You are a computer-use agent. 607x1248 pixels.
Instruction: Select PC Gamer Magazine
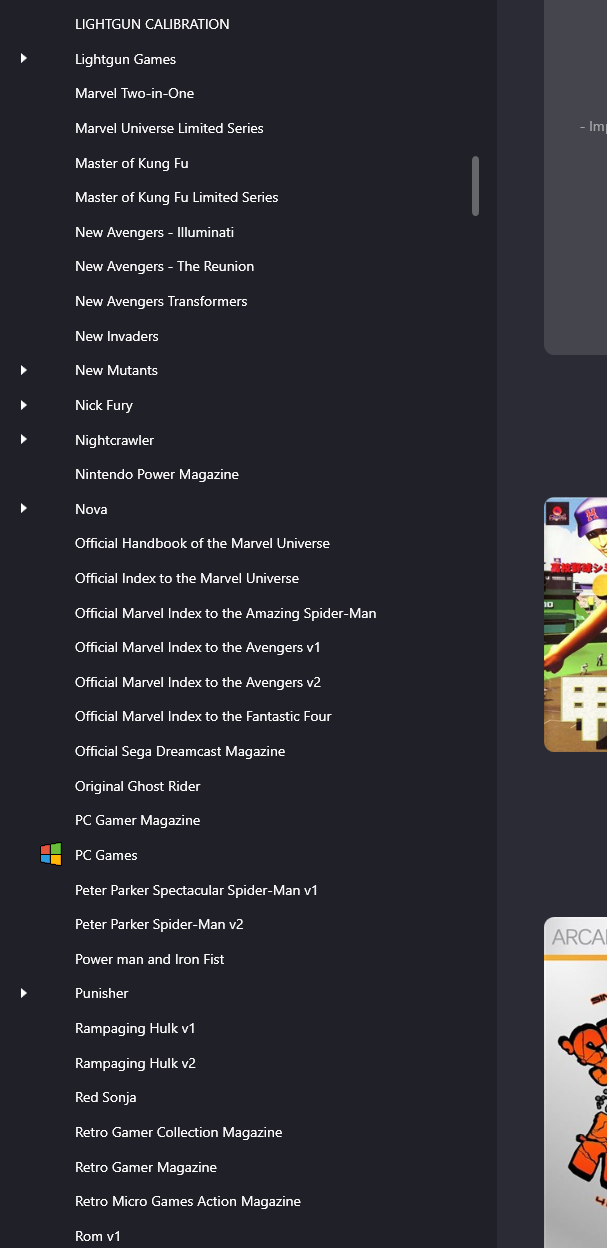pyautogui.click(x=137, y=820)
